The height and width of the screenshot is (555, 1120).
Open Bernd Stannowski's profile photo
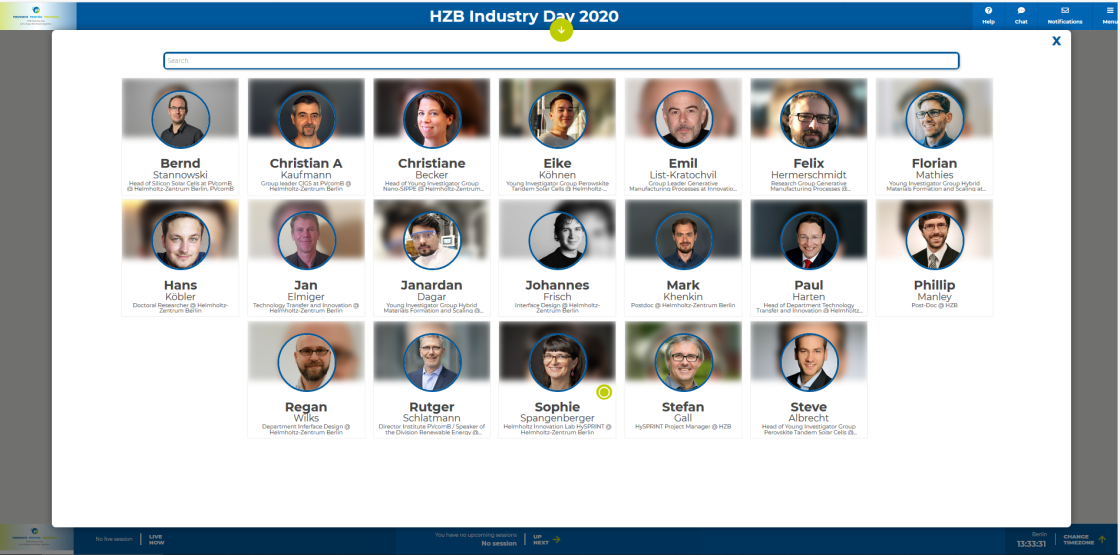pyautogui.click(x=181, y=119)
